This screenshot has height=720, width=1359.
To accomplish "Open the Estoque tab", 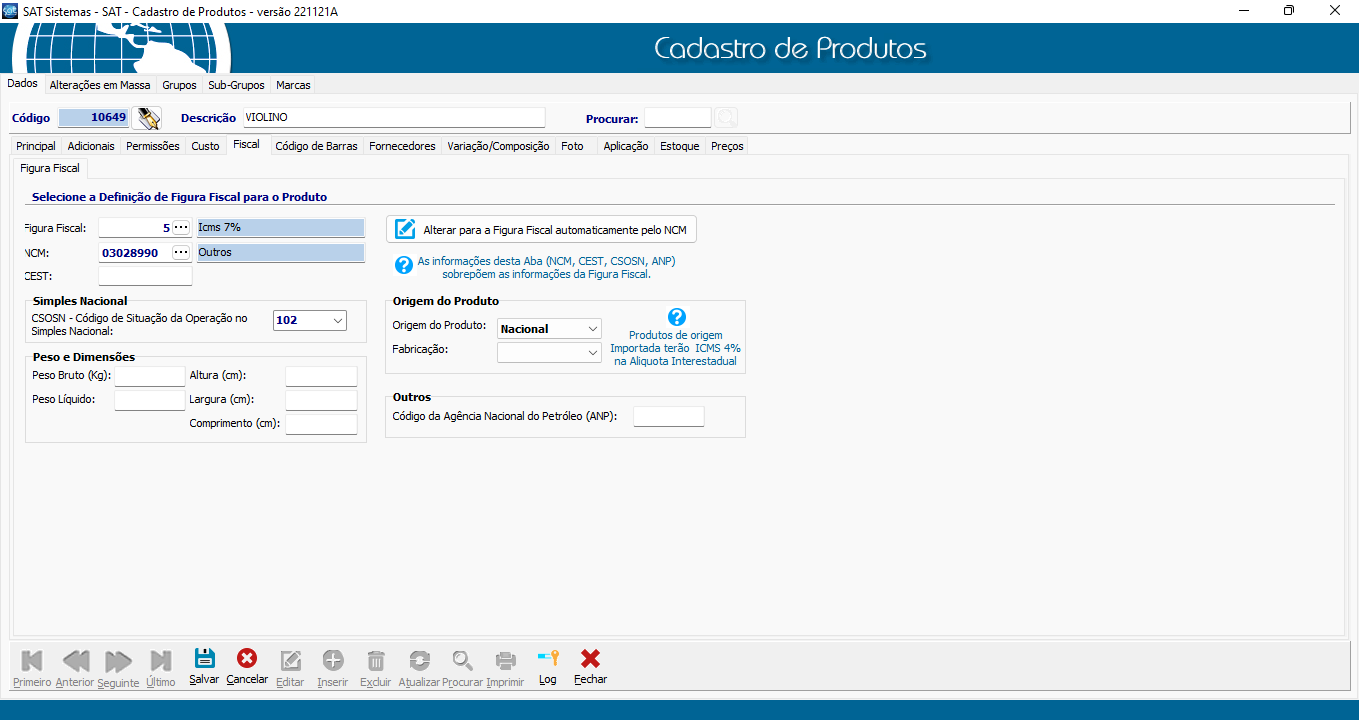I will pos(679,146).
